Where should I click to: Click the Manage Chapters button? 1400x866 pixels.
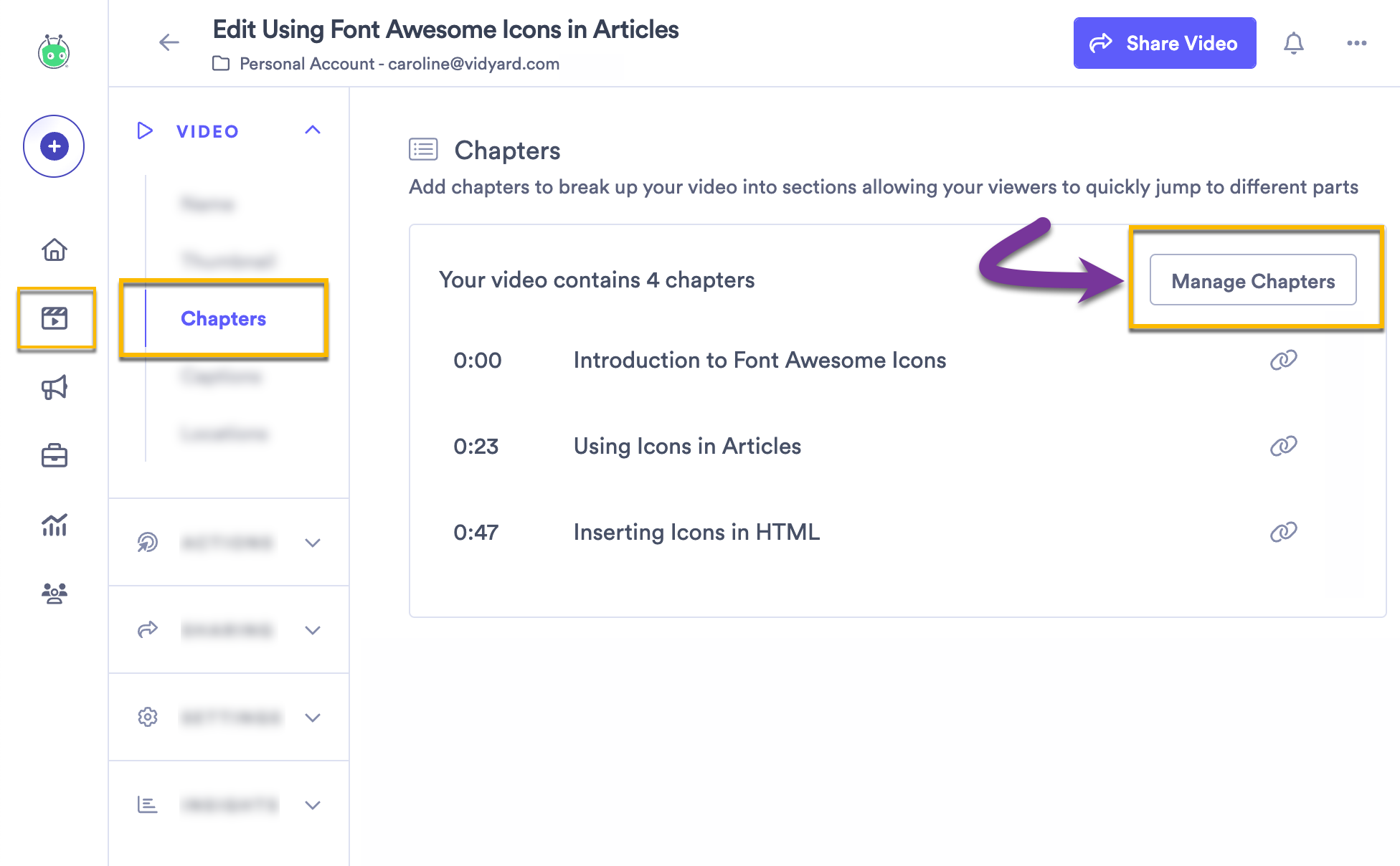pyautogui.click(x=1253, y=280)
